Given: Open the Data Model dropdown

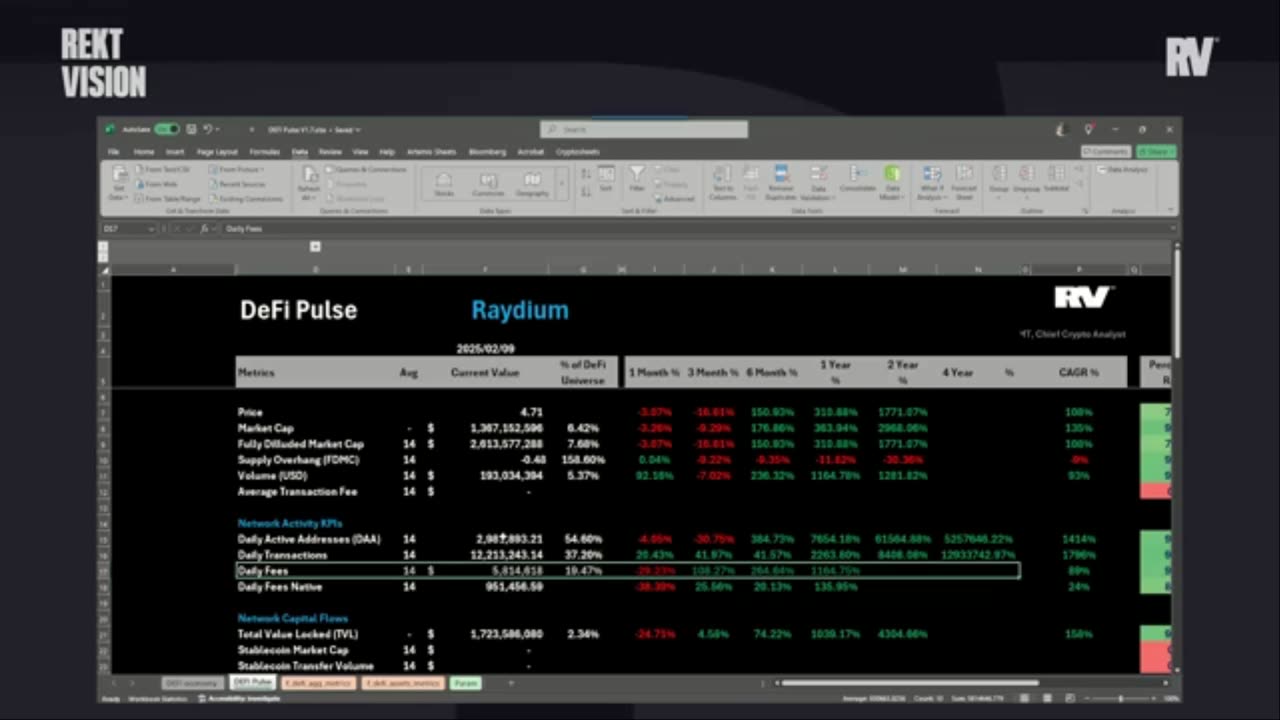Looking at the screenshot, I should (891, 182).
